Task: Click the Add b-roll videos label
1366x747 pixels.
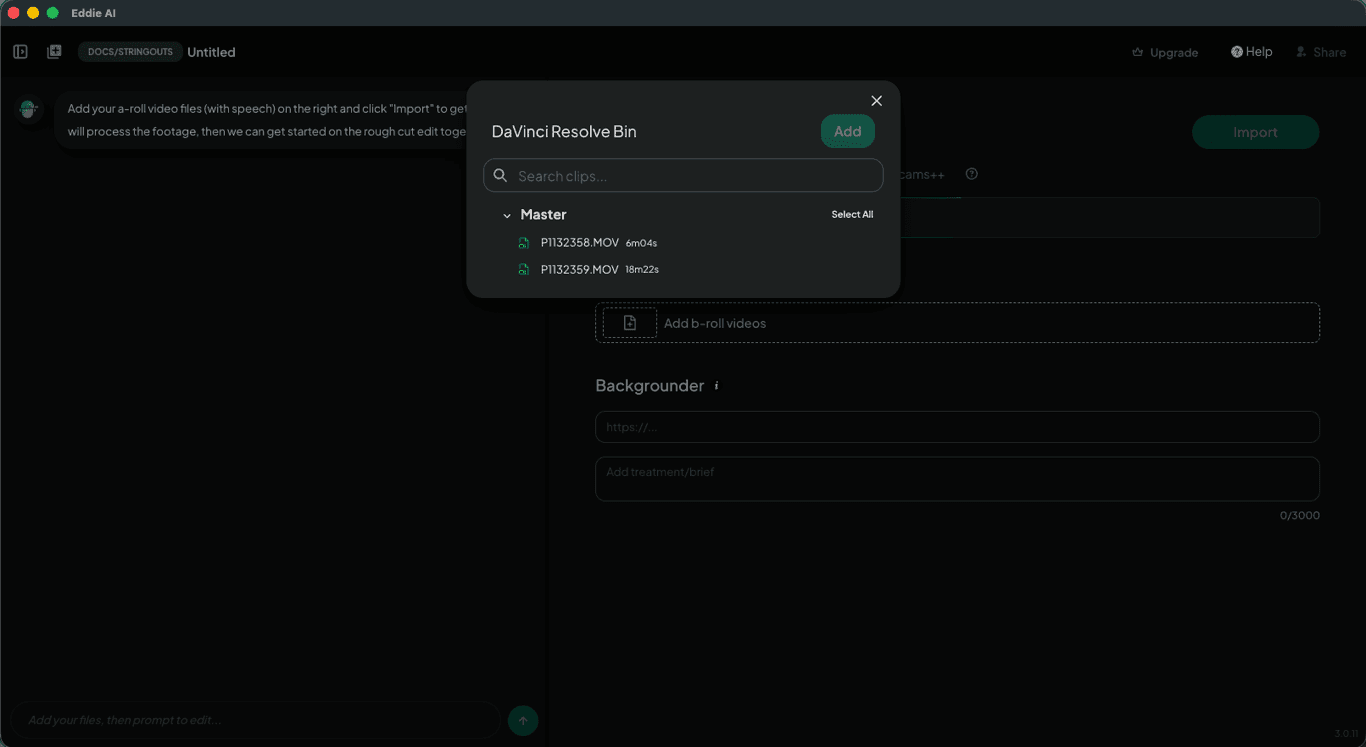Action: [x=715, y=323]
